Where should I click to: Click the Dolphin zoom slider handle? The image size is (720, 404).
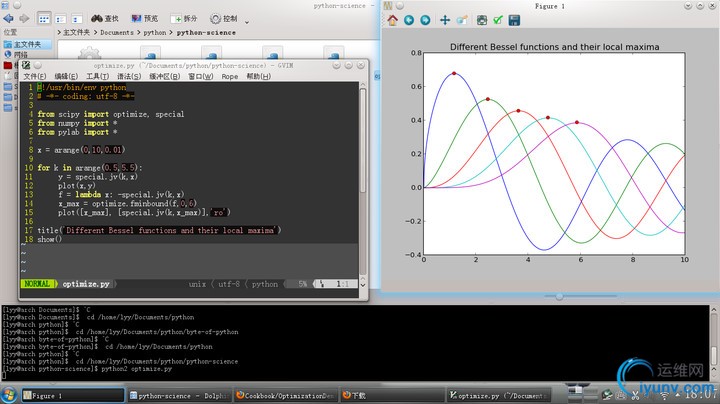pyautogui.click(x=559, y=297)
